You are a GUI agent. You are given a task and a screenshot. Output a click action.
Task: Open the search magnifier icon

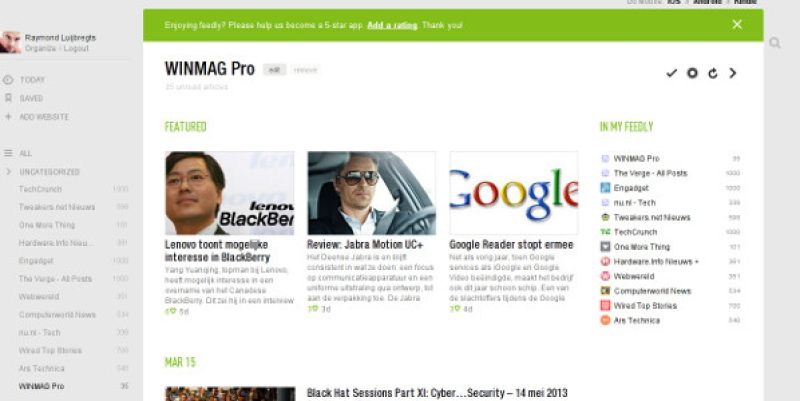coord(775,43)
